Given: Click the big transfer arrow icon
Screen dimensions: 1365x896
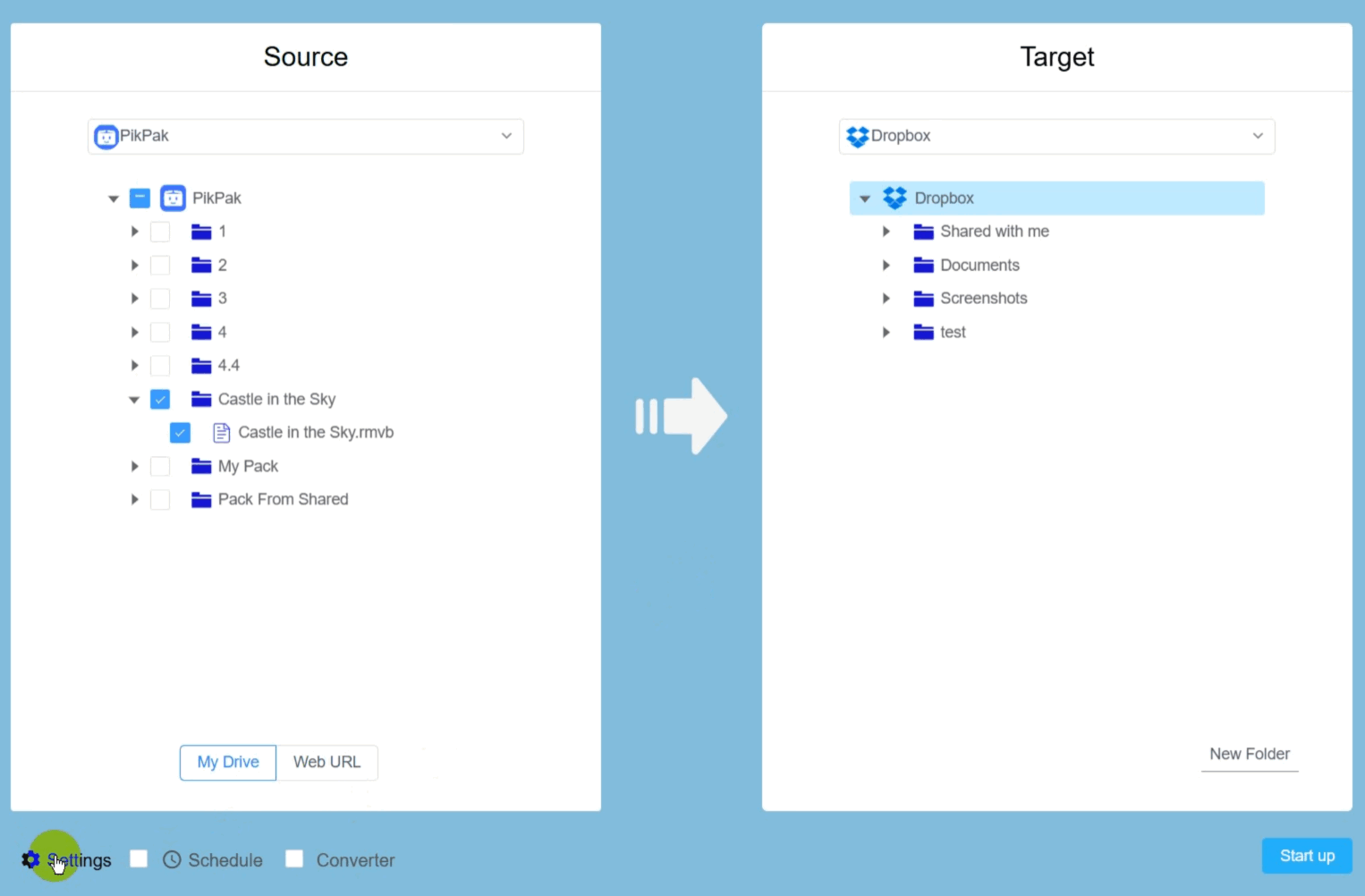Looking at the screenshot, I should [x=681, y=416].
